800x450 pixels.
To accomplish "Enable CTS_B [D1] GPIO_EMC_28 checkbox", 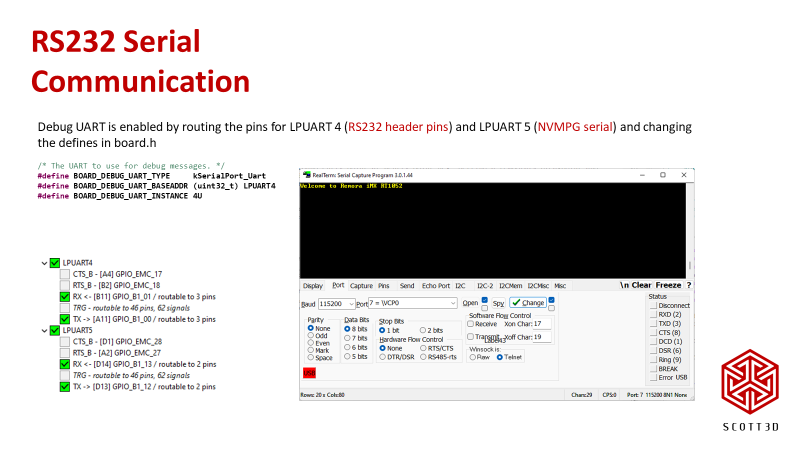I will (x=65, y=342).
